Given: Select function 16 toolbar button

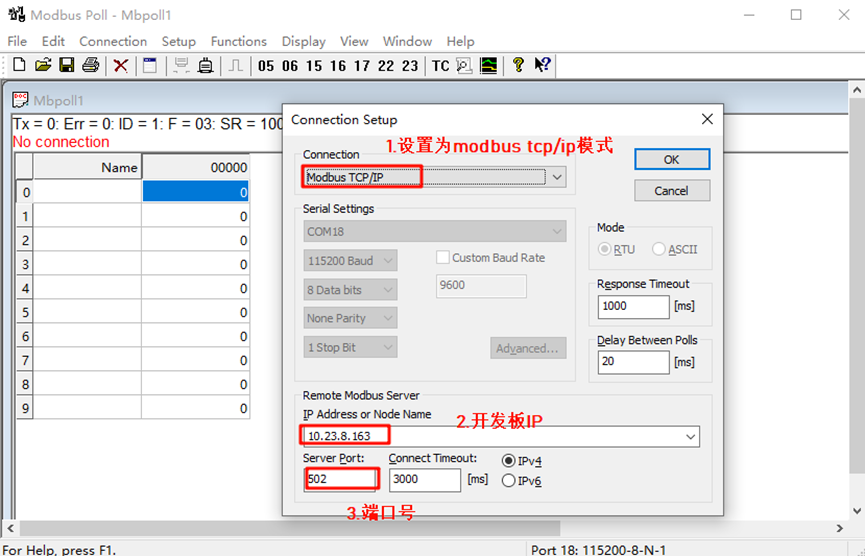Looking at the screenshot, I should (x=338, y=66).
